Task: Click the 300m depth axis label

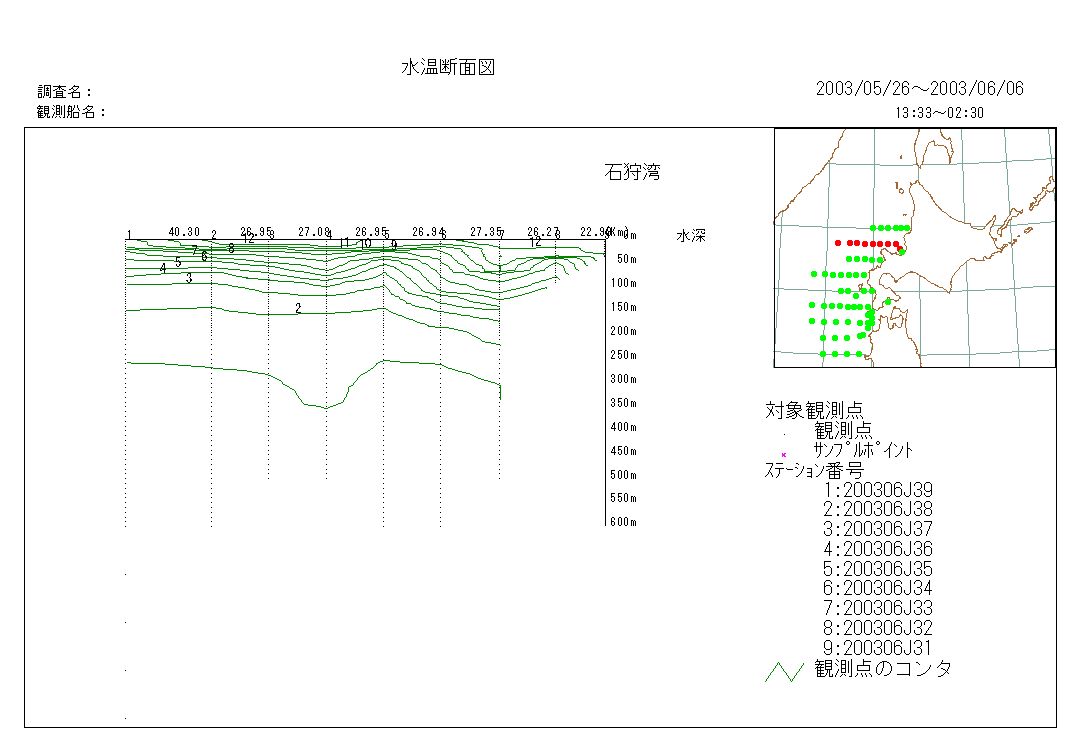Action: (x=623, y=379)
